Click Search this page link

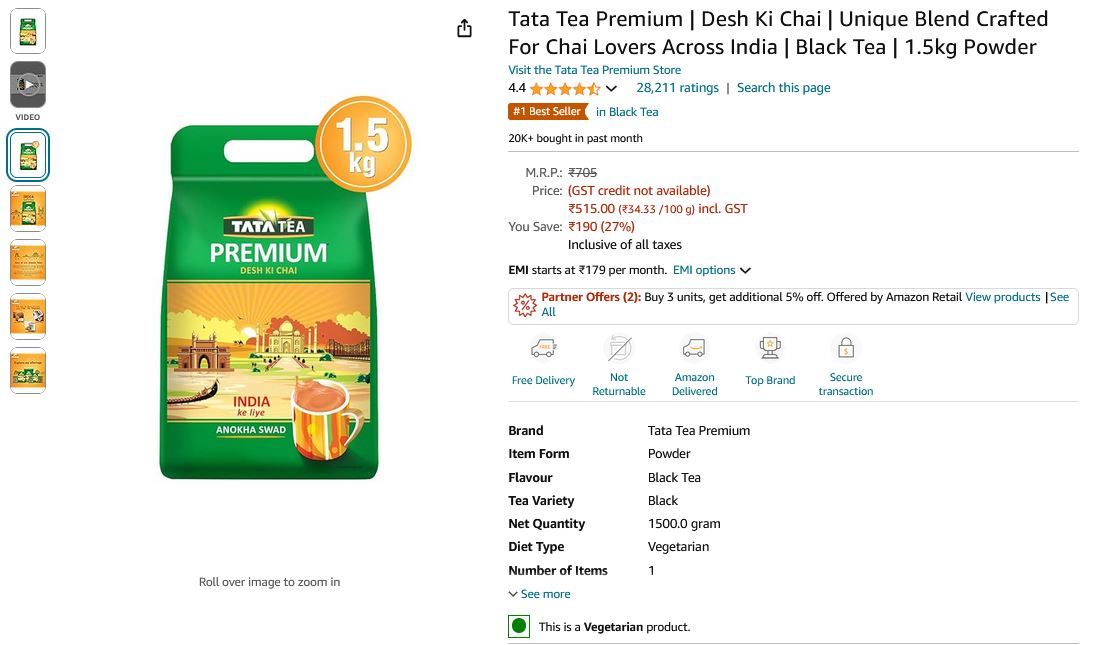click(x=783, y=88)
